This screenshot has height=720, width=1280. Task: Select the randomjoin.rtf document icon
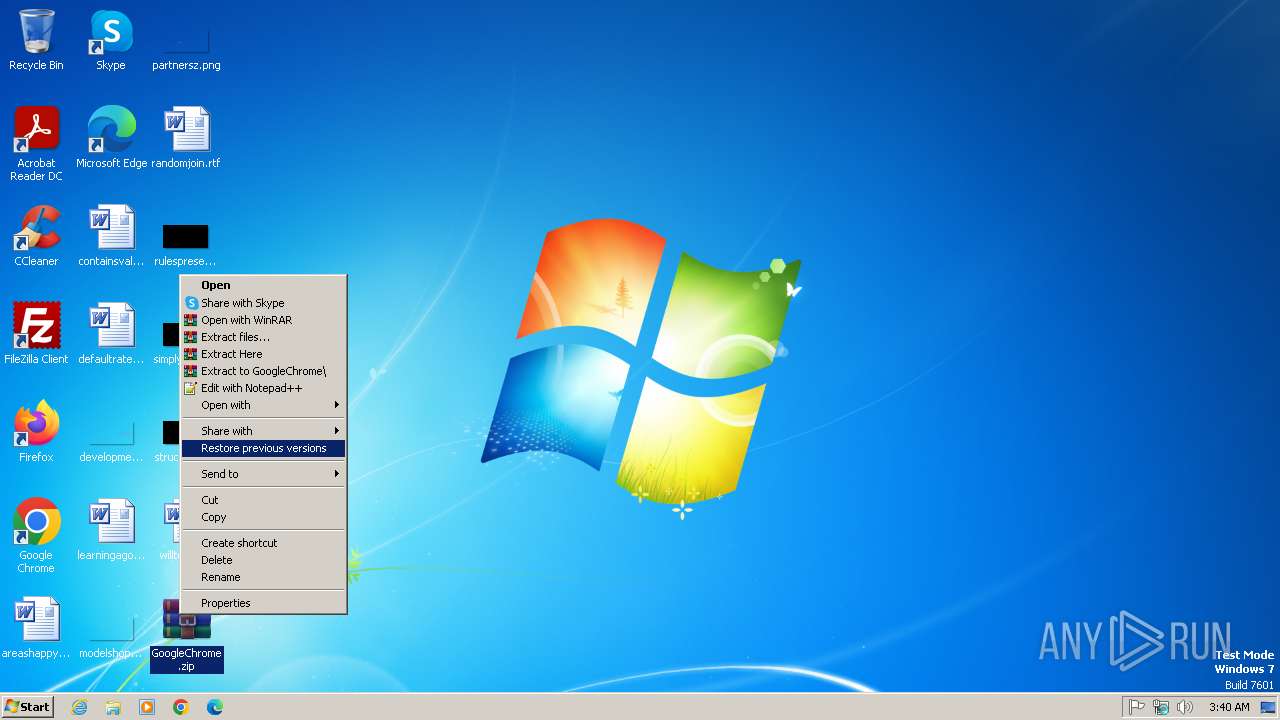point(186,138)
